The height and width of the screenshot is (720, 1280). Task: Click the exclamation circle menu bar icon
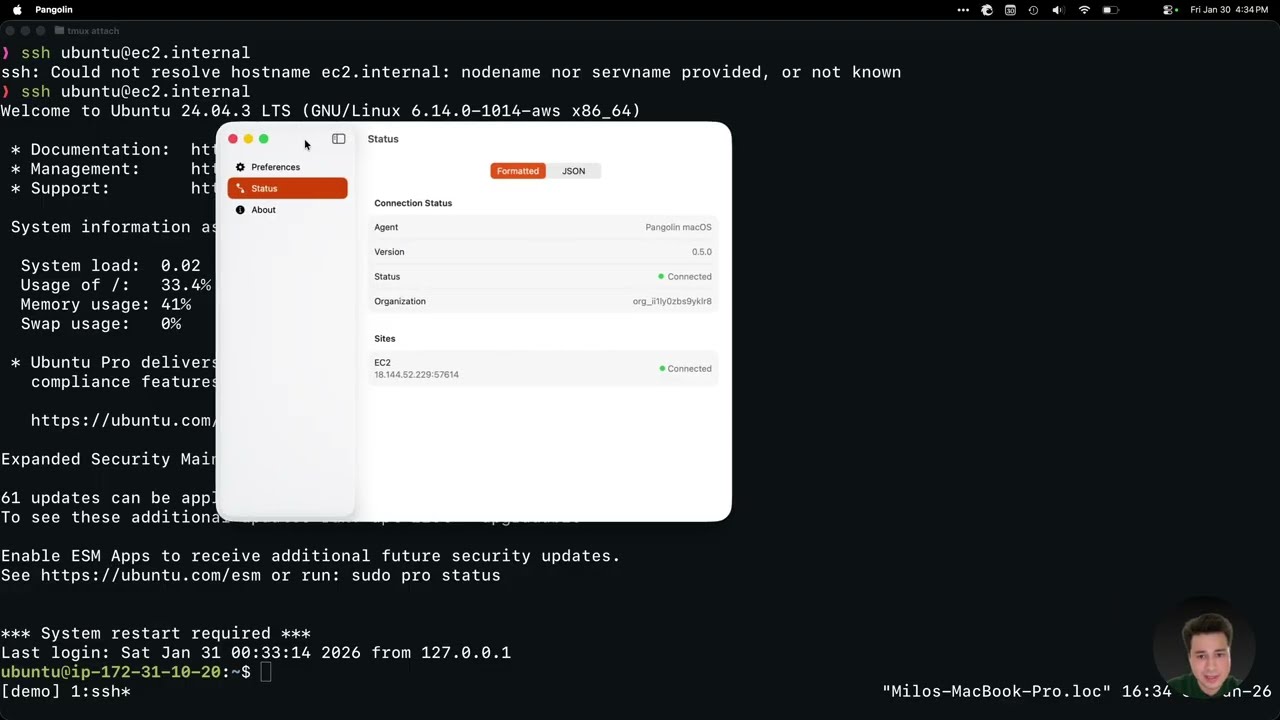1033,10
